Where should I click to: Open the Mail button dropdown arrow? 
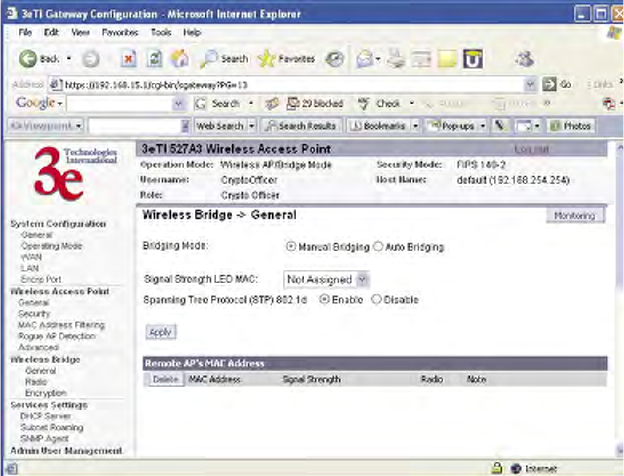click(x=378, y=59)
